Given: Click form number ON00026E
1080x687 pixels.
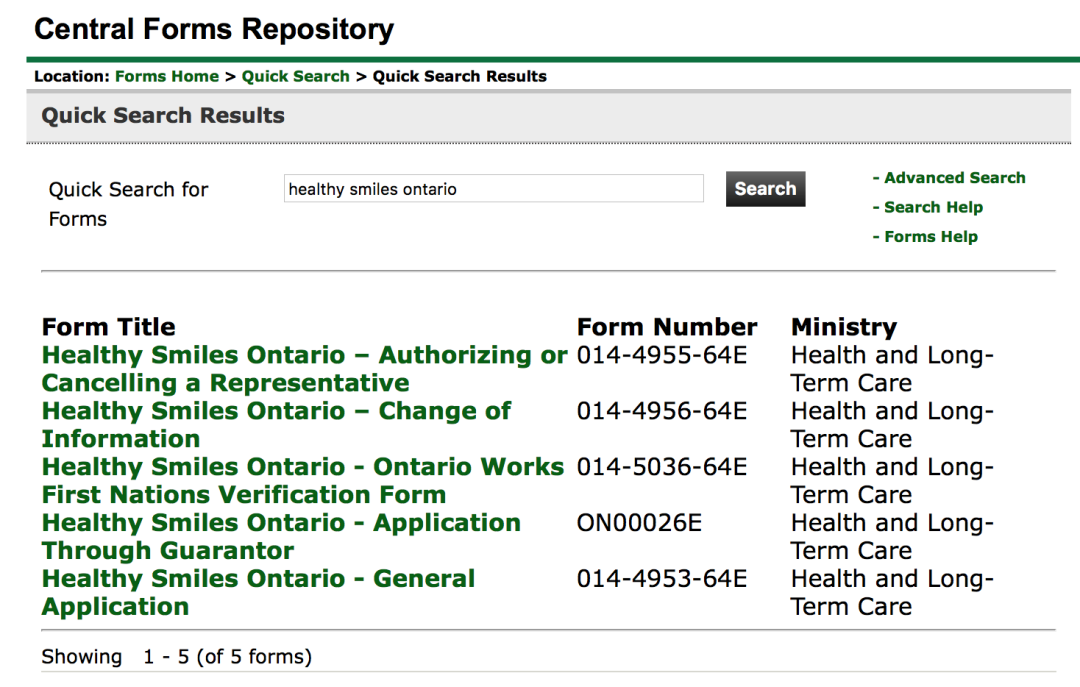Looking at the screenshot, I should (639, 522).
